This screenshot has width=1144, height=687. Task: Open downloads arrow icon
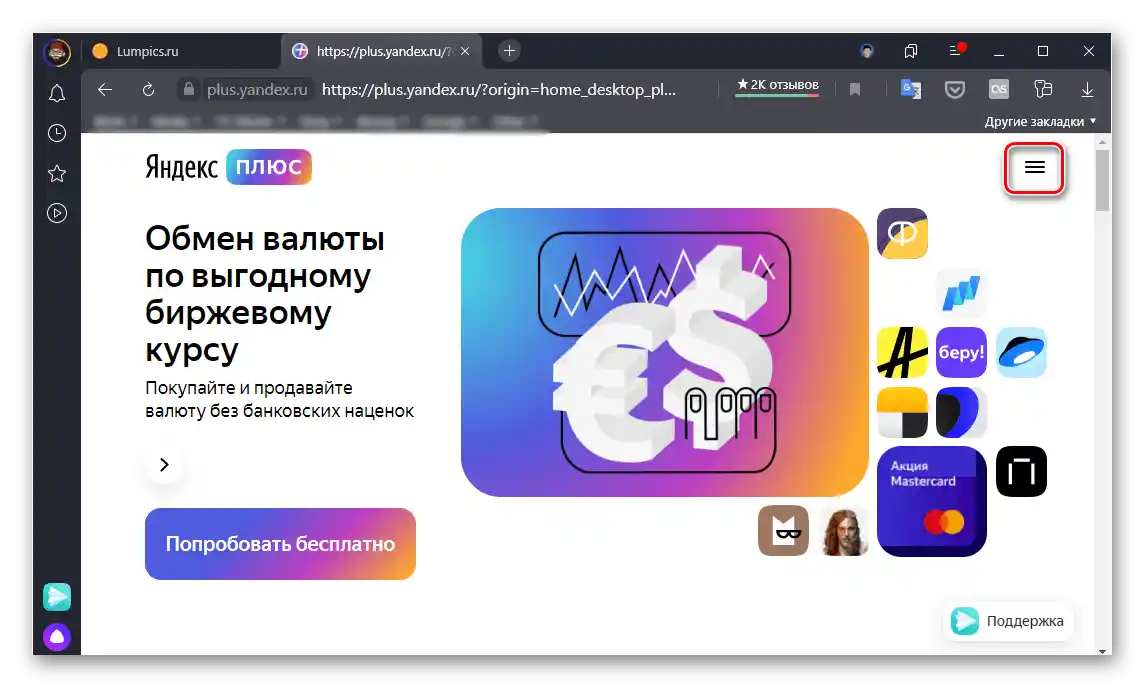[1087, 90]
